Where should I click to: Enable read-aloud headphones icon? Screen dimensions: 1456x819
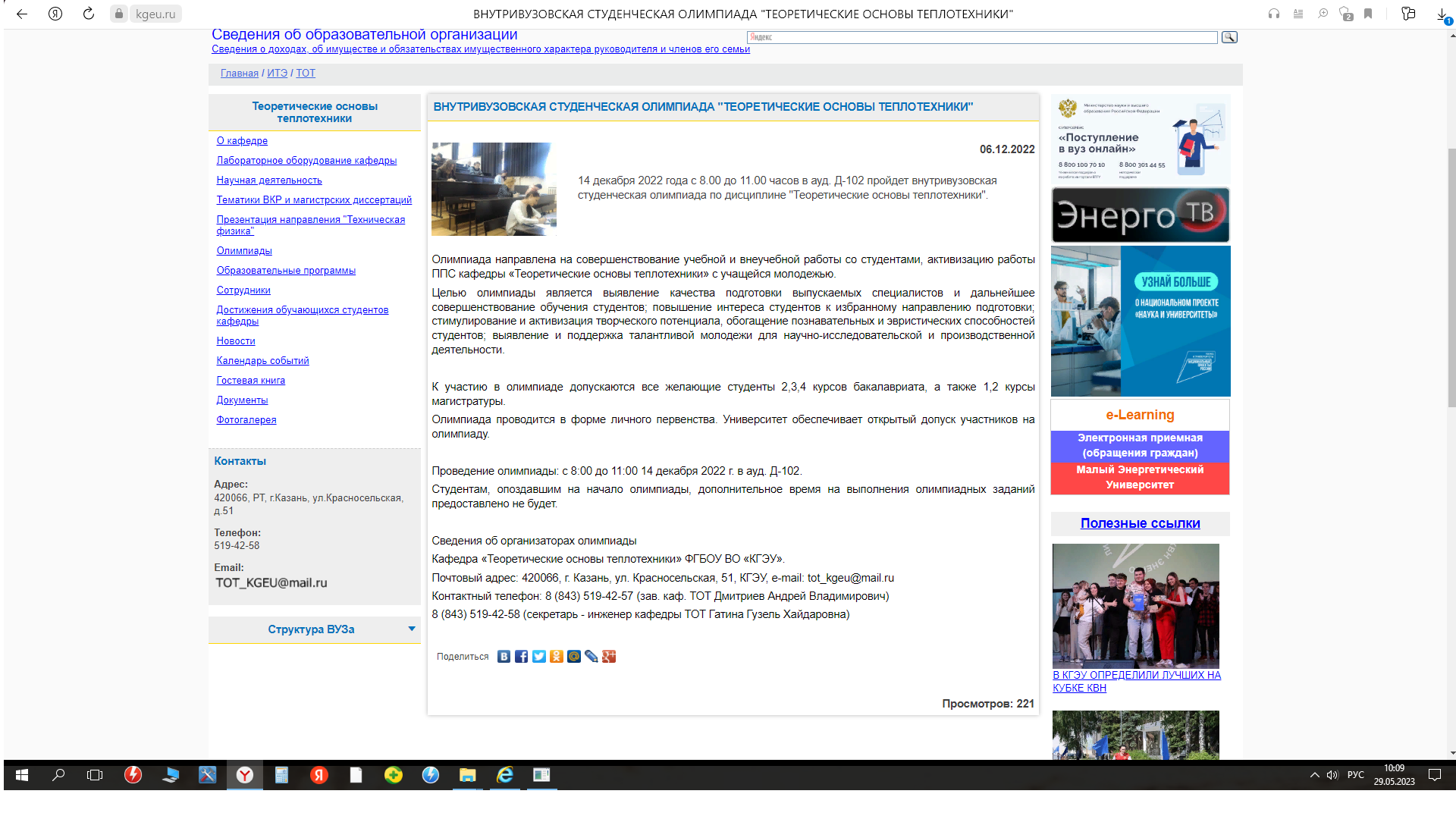pos(1274,14)
